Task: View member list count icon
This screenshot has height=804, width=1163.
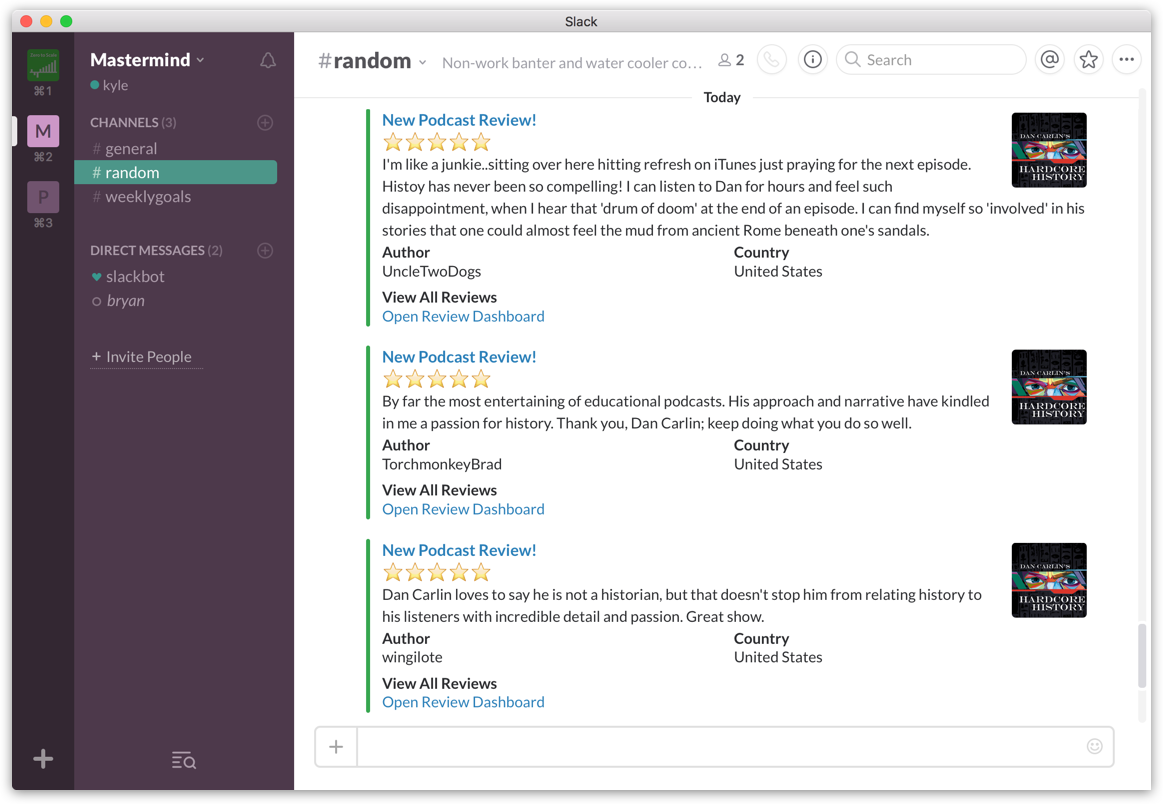Action: (x=731, y=60)
